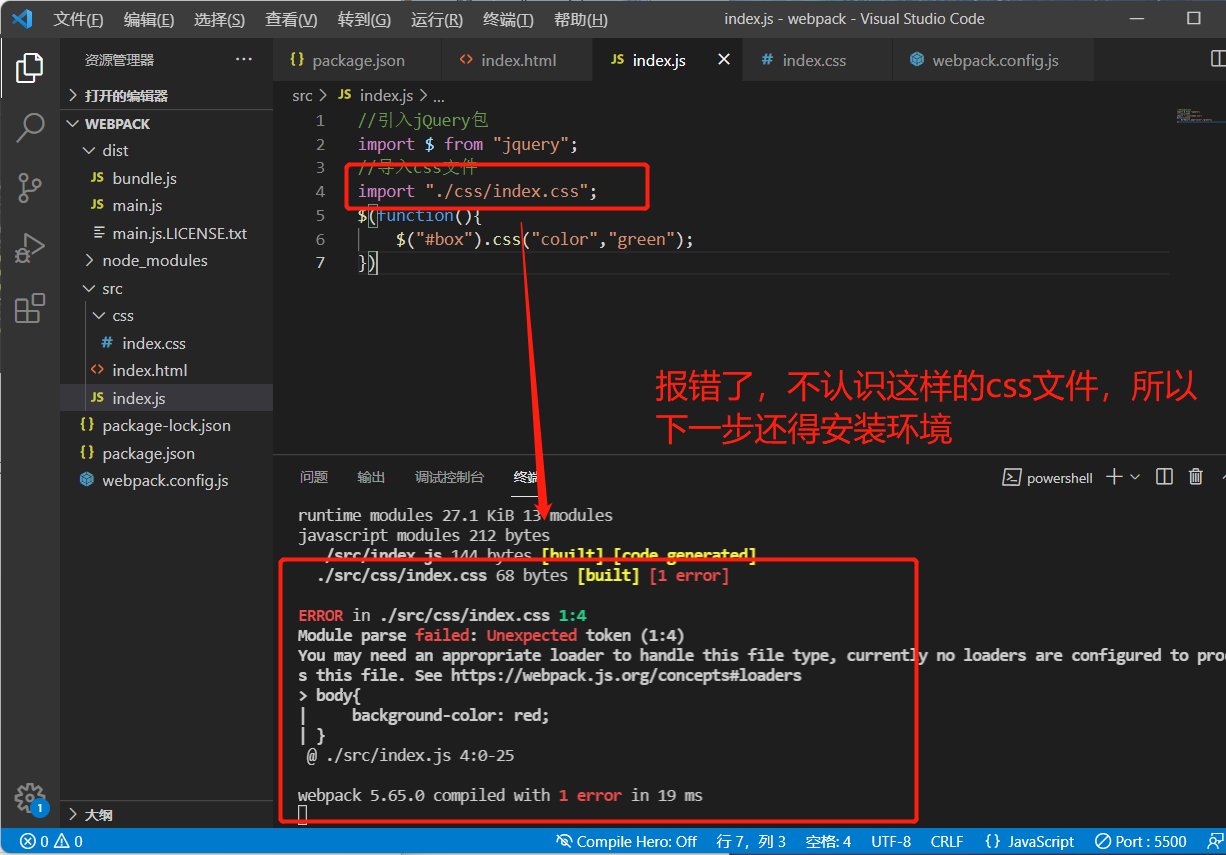
Task: Open the 编辑(E) menu
Action: [149, 19]
